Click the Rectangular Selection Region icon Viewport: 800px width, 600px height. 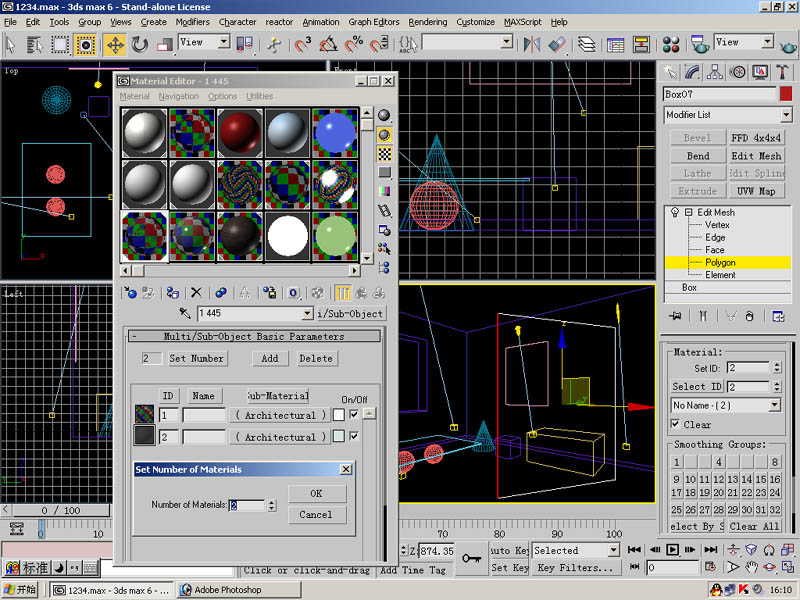pos(60,45)
